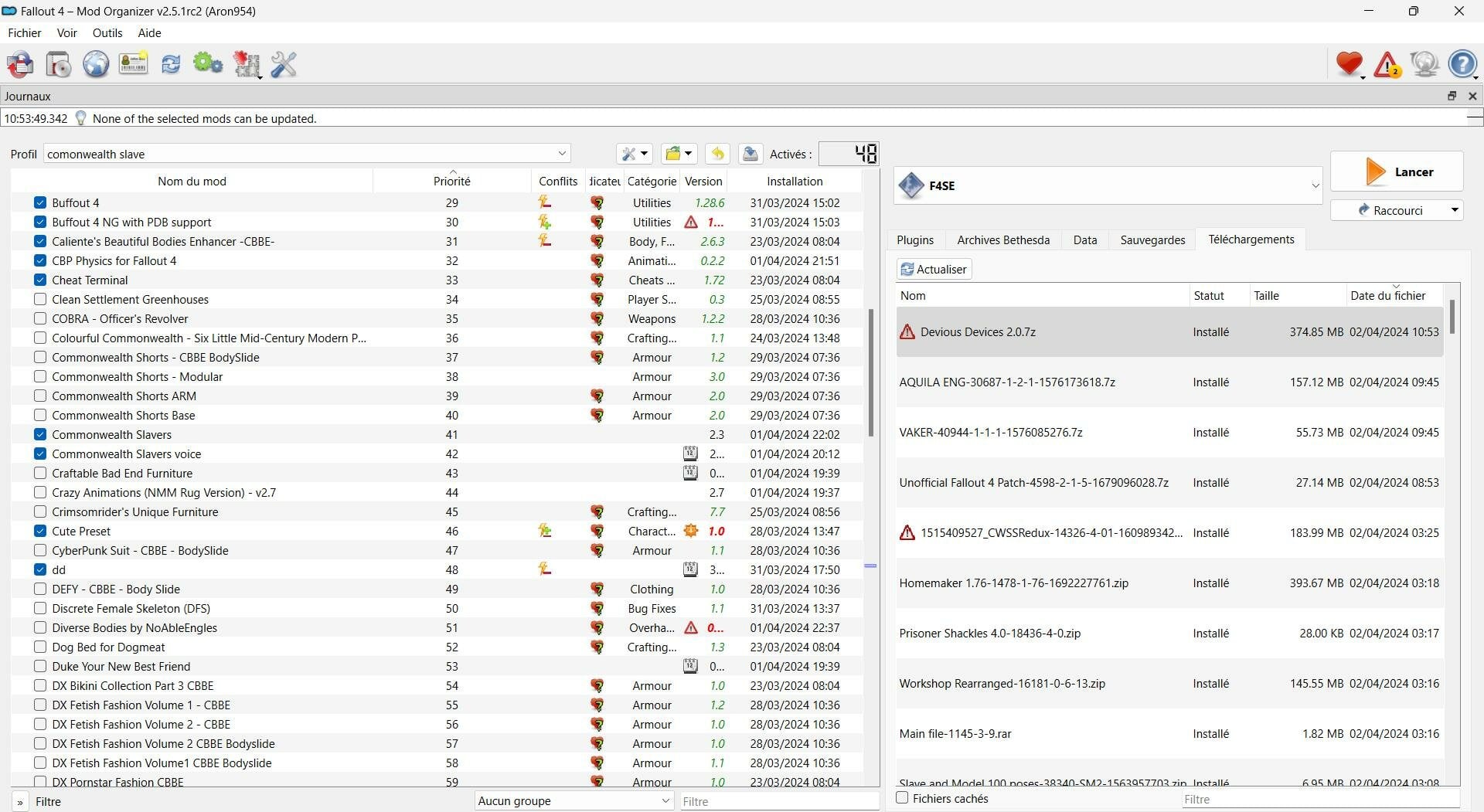Viewport: 1484px width, 812px height.
Task: Click the create backup drive icon
Action: point(750,154)
